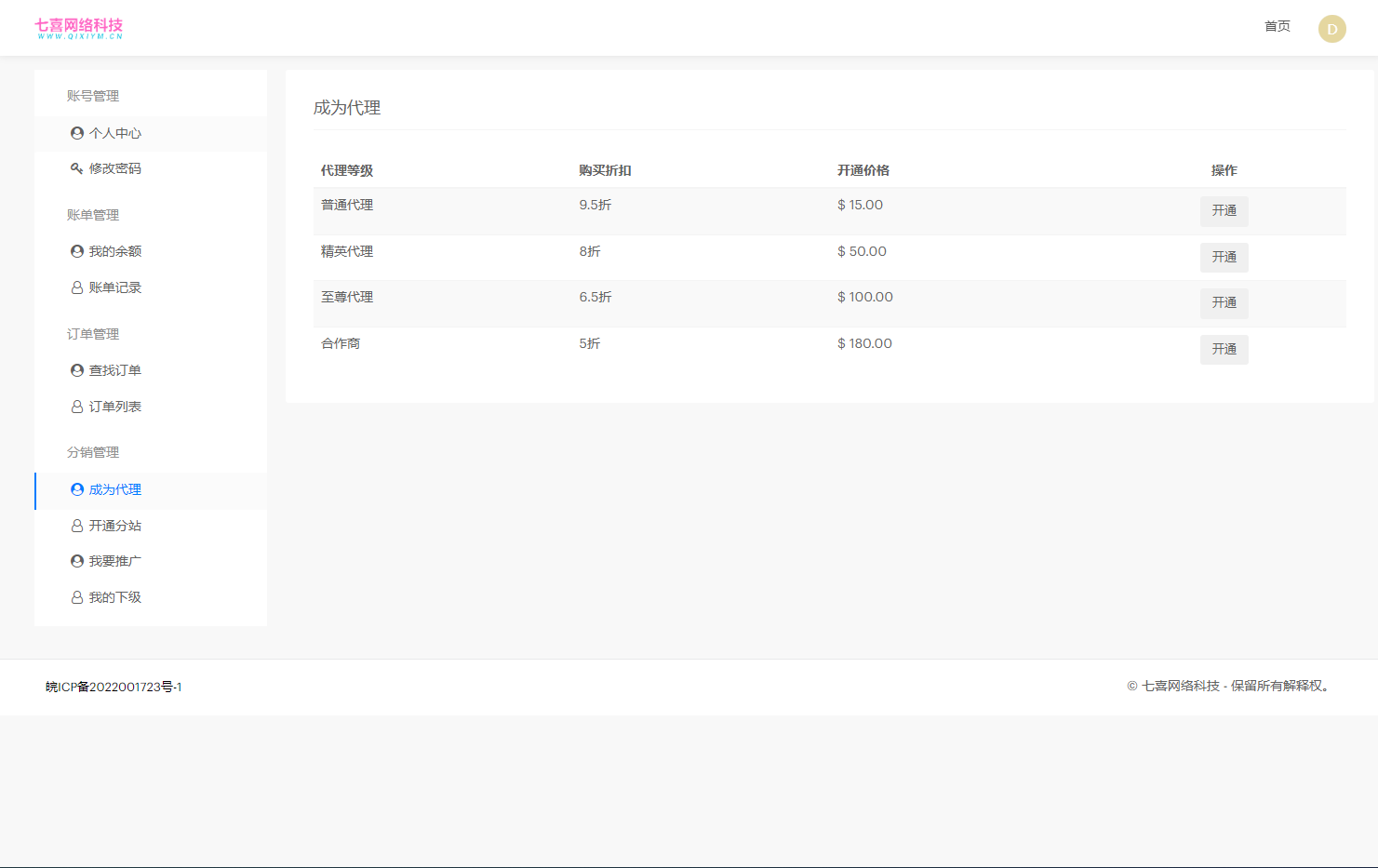Click the icon next to 开通分站
The height and width of the screenshot is (868, 1378).
(x=77, y=526)
